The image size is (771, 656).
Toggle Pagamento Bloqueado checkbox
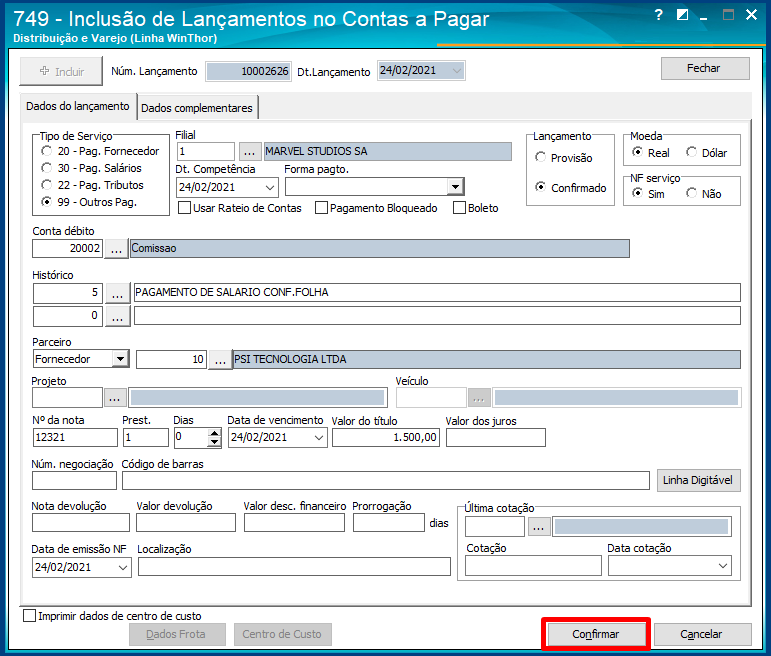coord(322,208)
